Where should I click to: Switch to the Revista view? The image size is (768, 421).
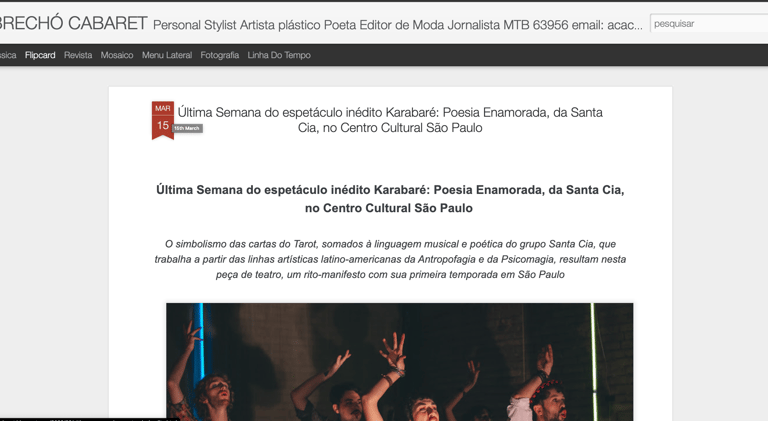coord(78,55)
